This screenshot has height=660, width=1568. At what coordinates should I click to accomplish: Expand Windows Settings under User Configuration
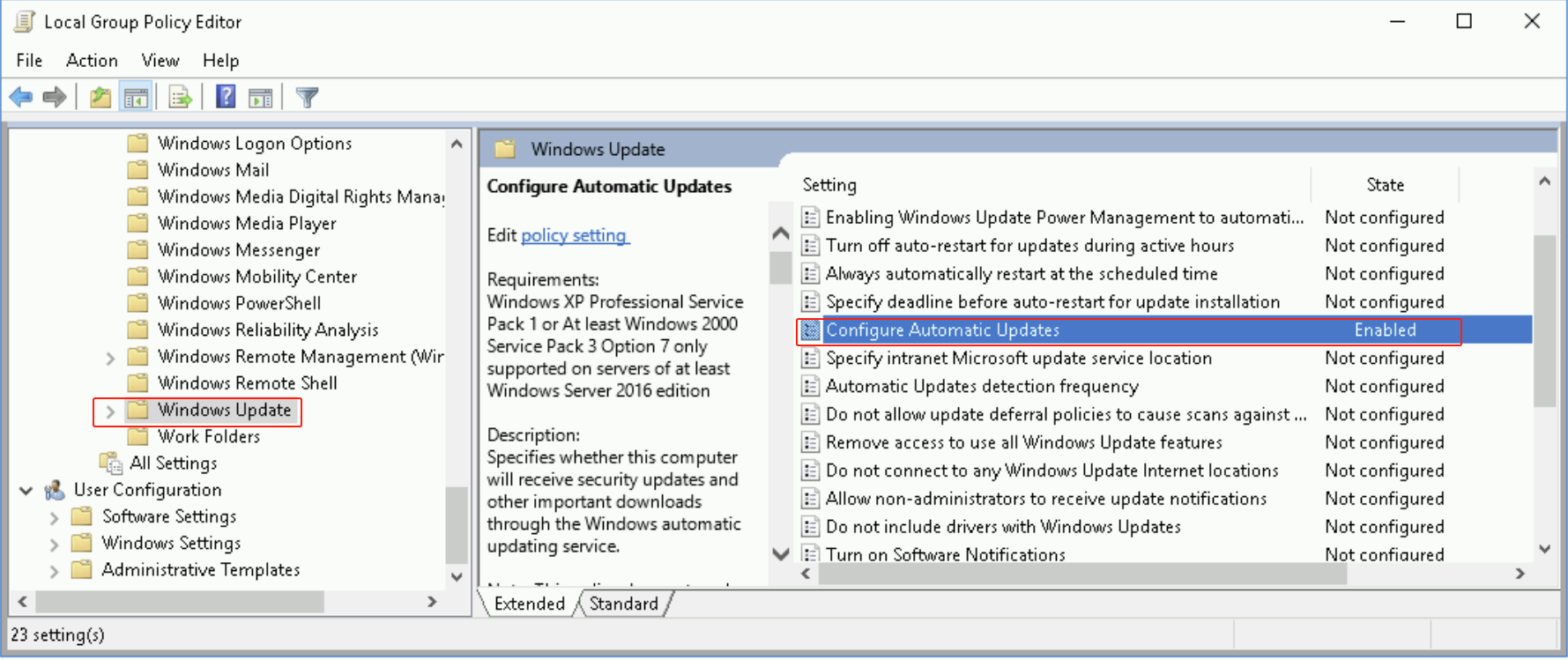pyautogui.click(x=55, y=544)
